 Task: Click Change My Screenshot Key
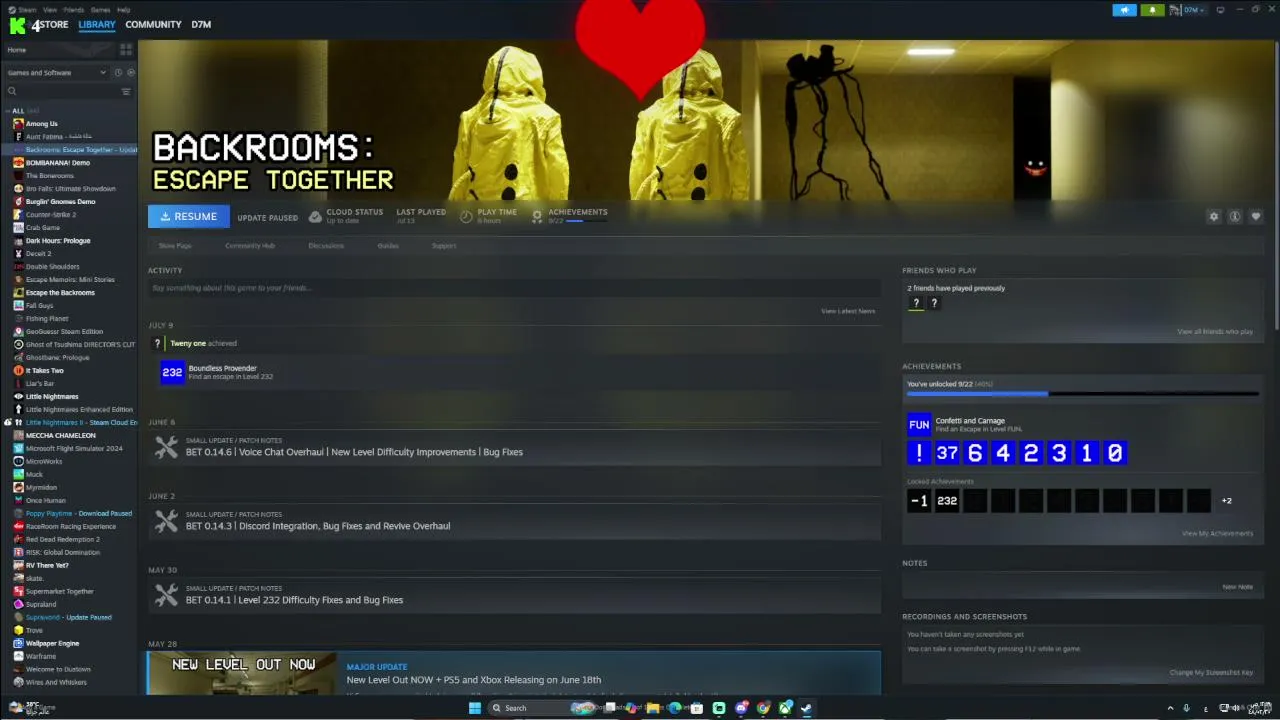pyautogui.click(x=1211, y=672)
